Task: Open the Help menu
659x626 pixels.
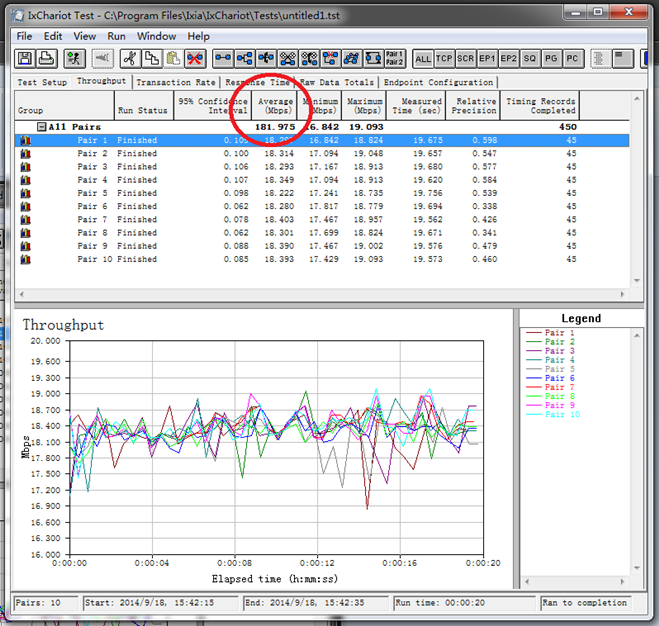Action: pos(198,37)
